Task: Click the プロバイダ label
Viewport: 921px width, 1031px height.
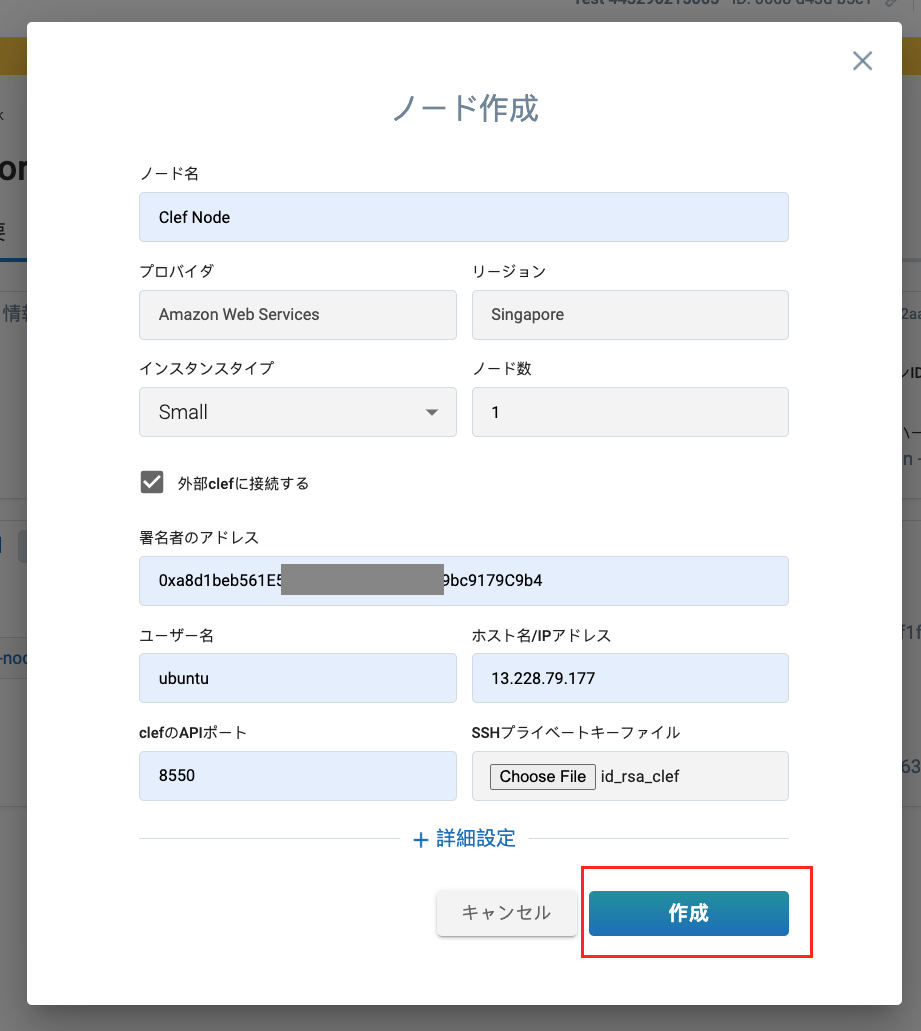Action: 176,271
